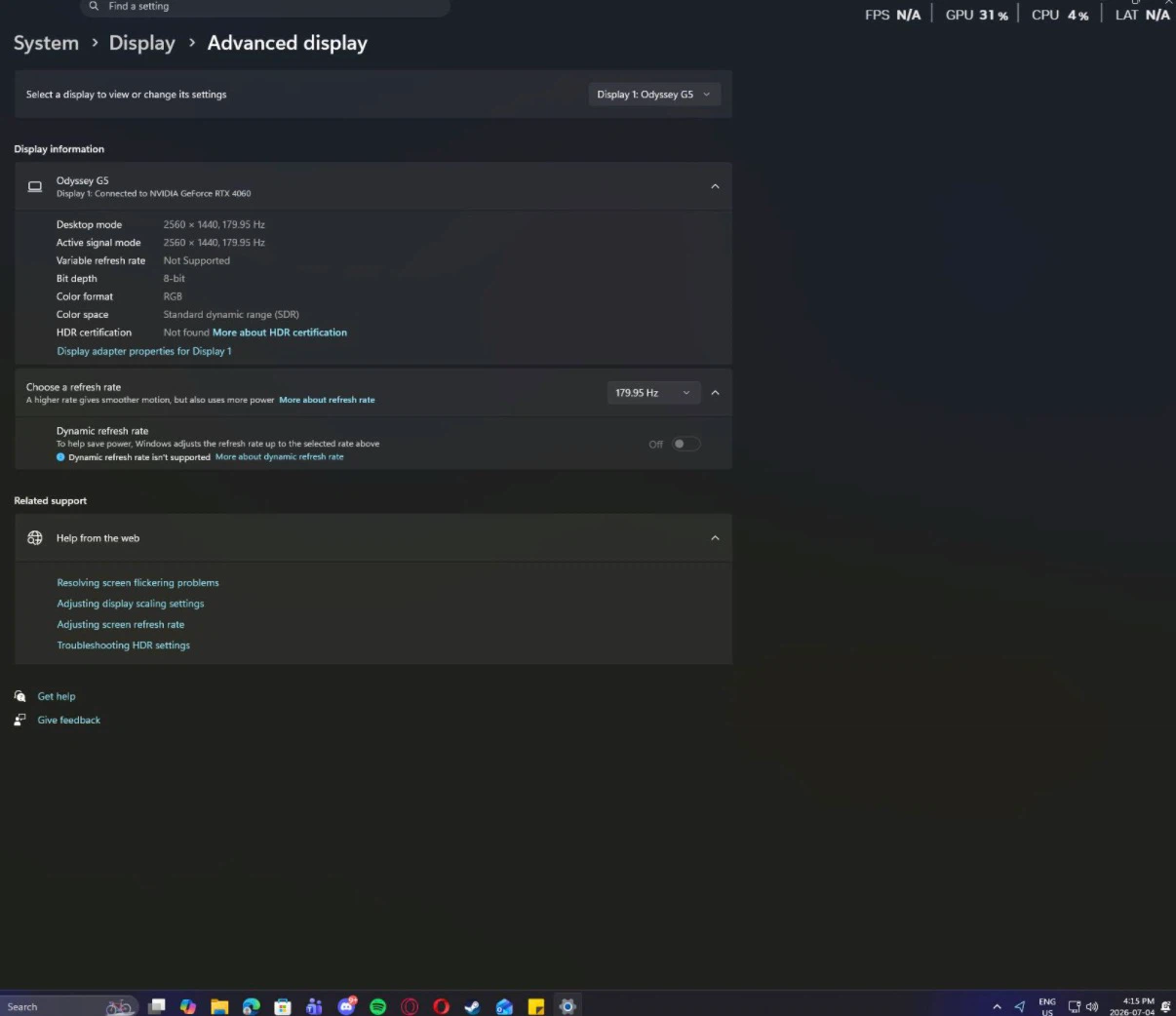Open the 179.95 Hz refresh rate dropdown
Viewport: 1176px width, 1016px height.
pos(652,393)
